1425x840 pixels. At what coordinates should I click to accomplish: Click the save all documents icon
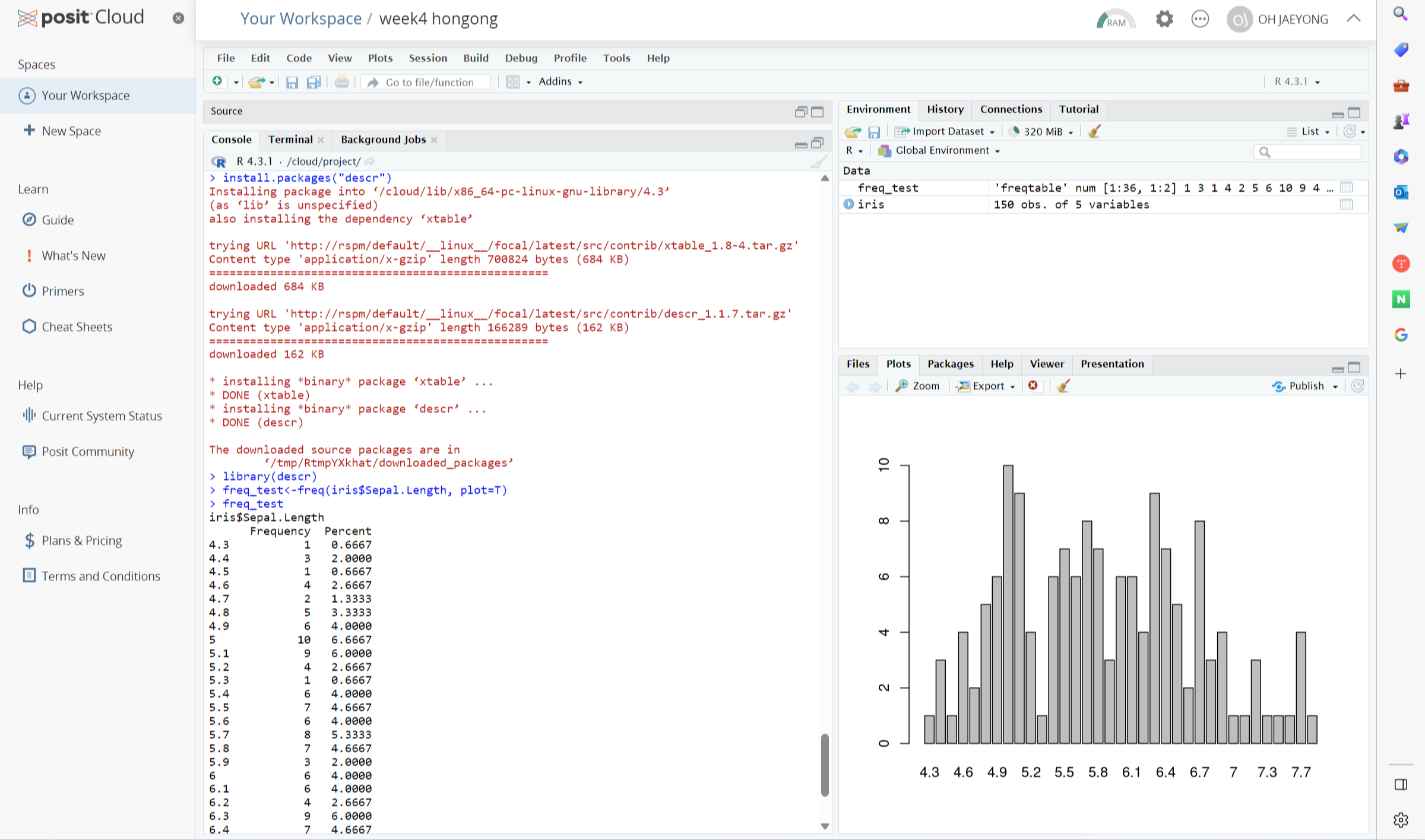(x=313, y=82)
